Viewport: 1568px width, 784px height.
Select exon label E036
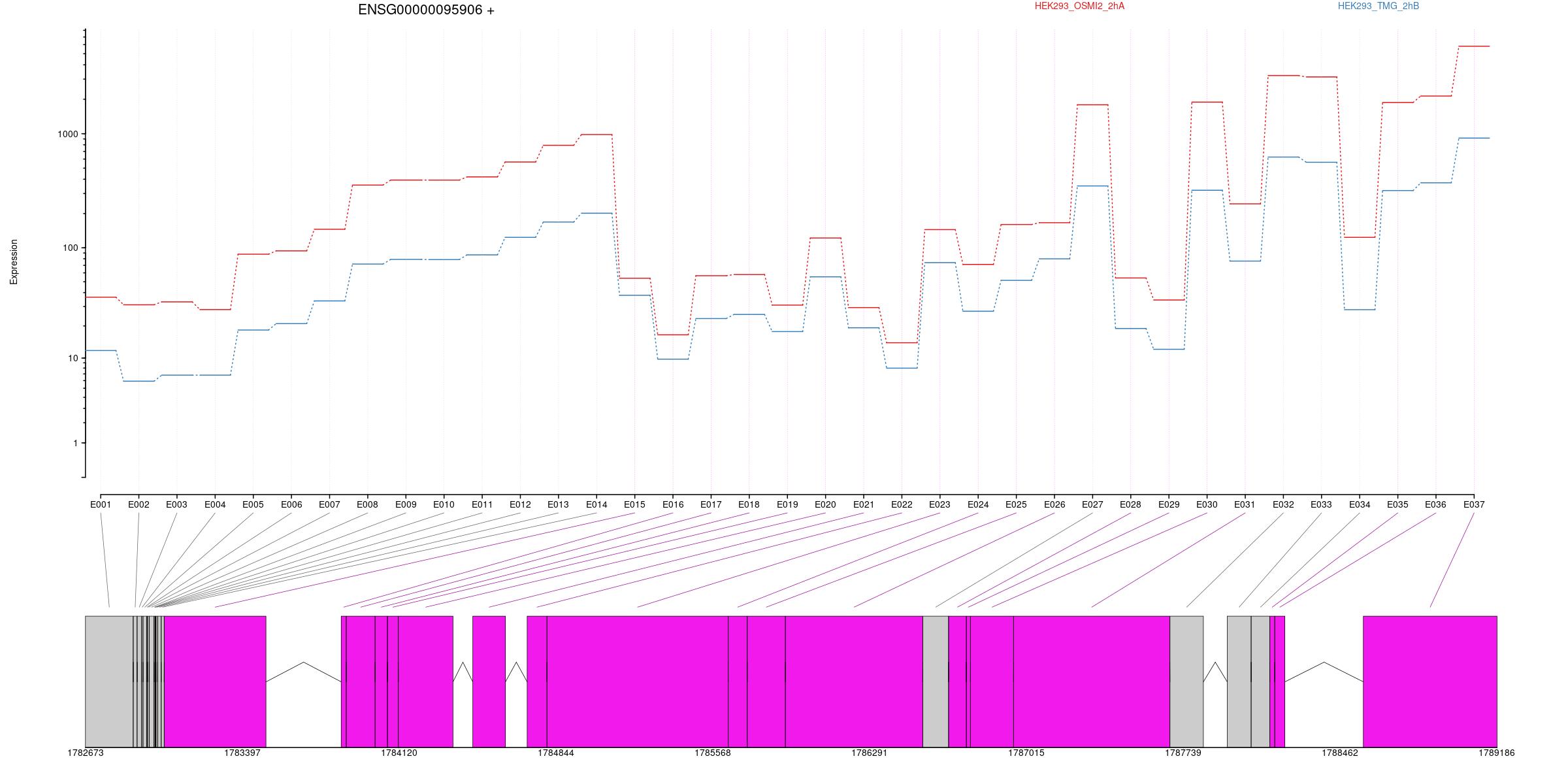(1435, 504)
